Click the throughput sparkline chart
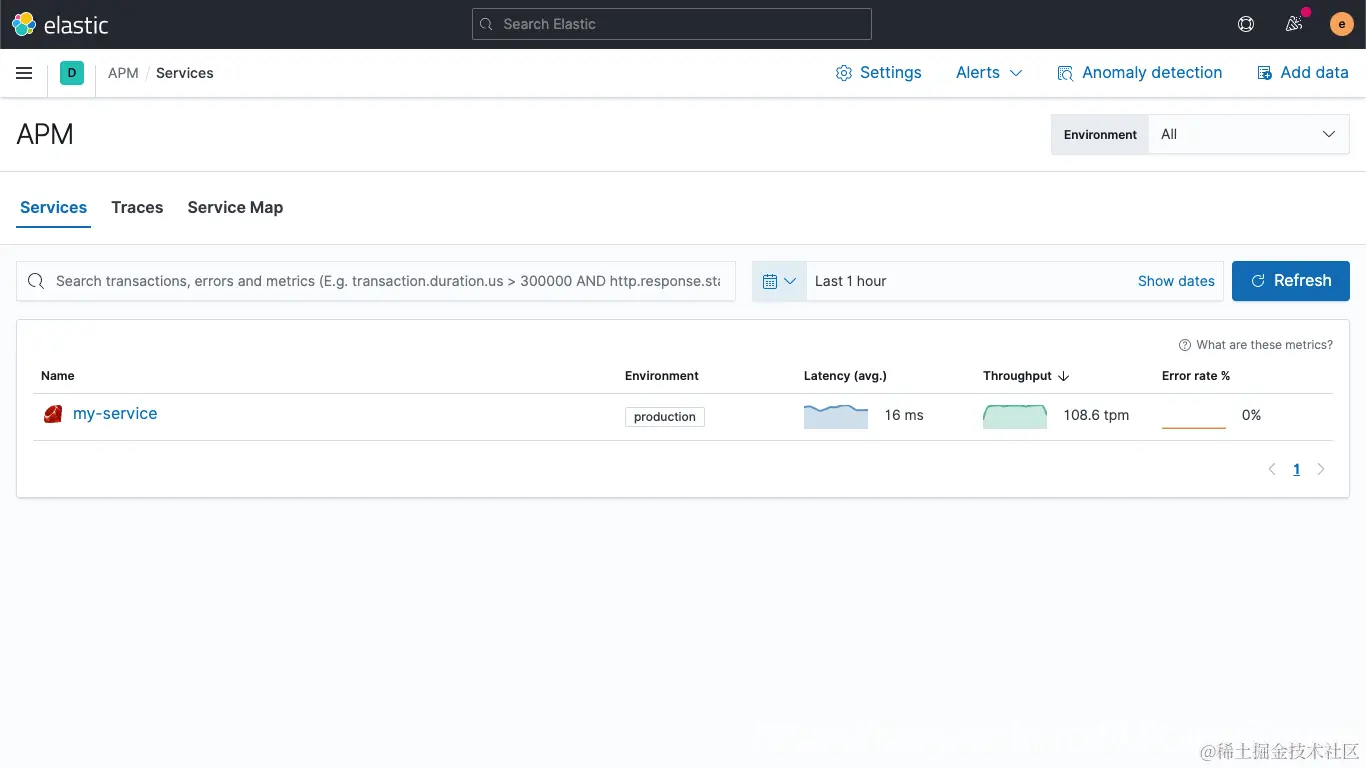The height and width of the screenshot is (768, 1366). click(1015, 416)
